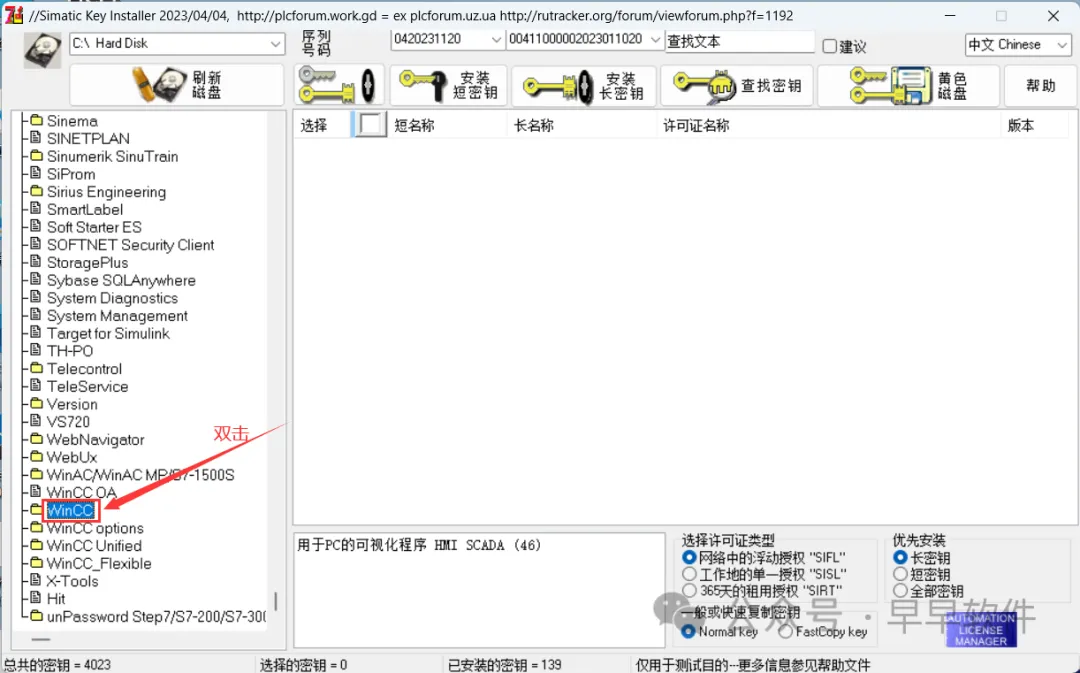This screenshot has height=673, width=1080.
Task: Open the help button (帮助)
Action: click(x=1040, y=85)
